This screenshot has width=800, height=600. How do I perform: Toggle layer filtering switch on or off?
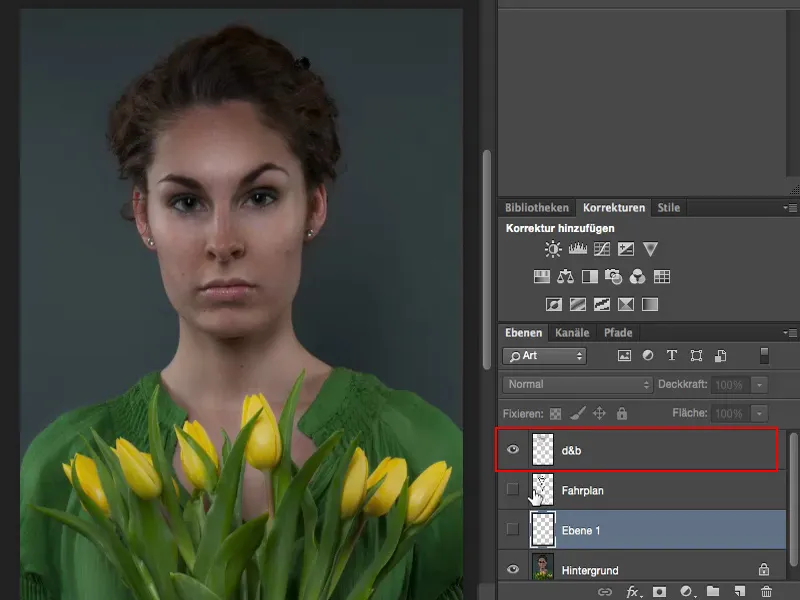[x=764, y=356]
